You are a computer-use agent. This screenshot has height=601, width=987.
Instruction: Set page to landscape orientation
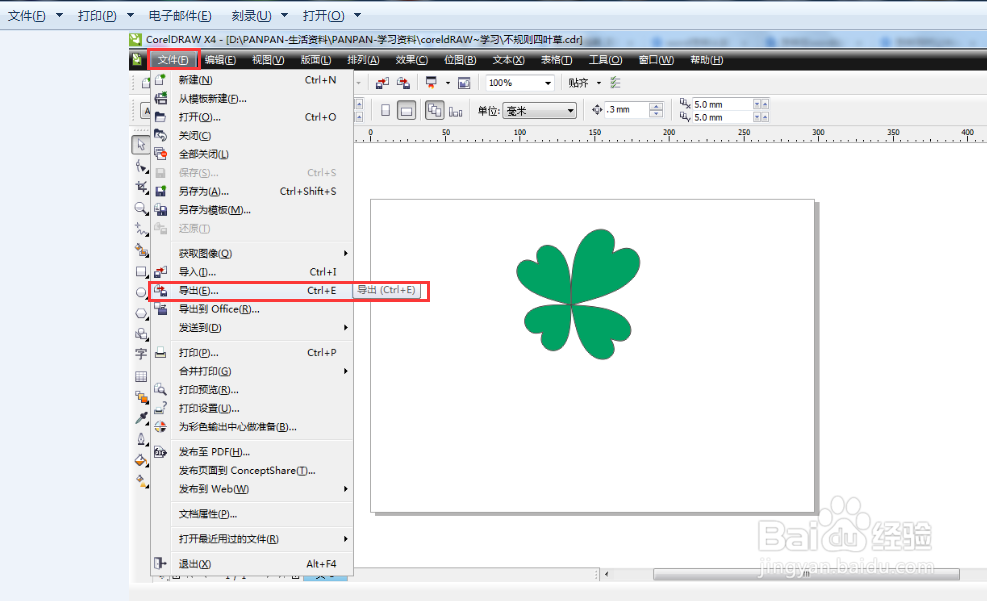[407, 111]
